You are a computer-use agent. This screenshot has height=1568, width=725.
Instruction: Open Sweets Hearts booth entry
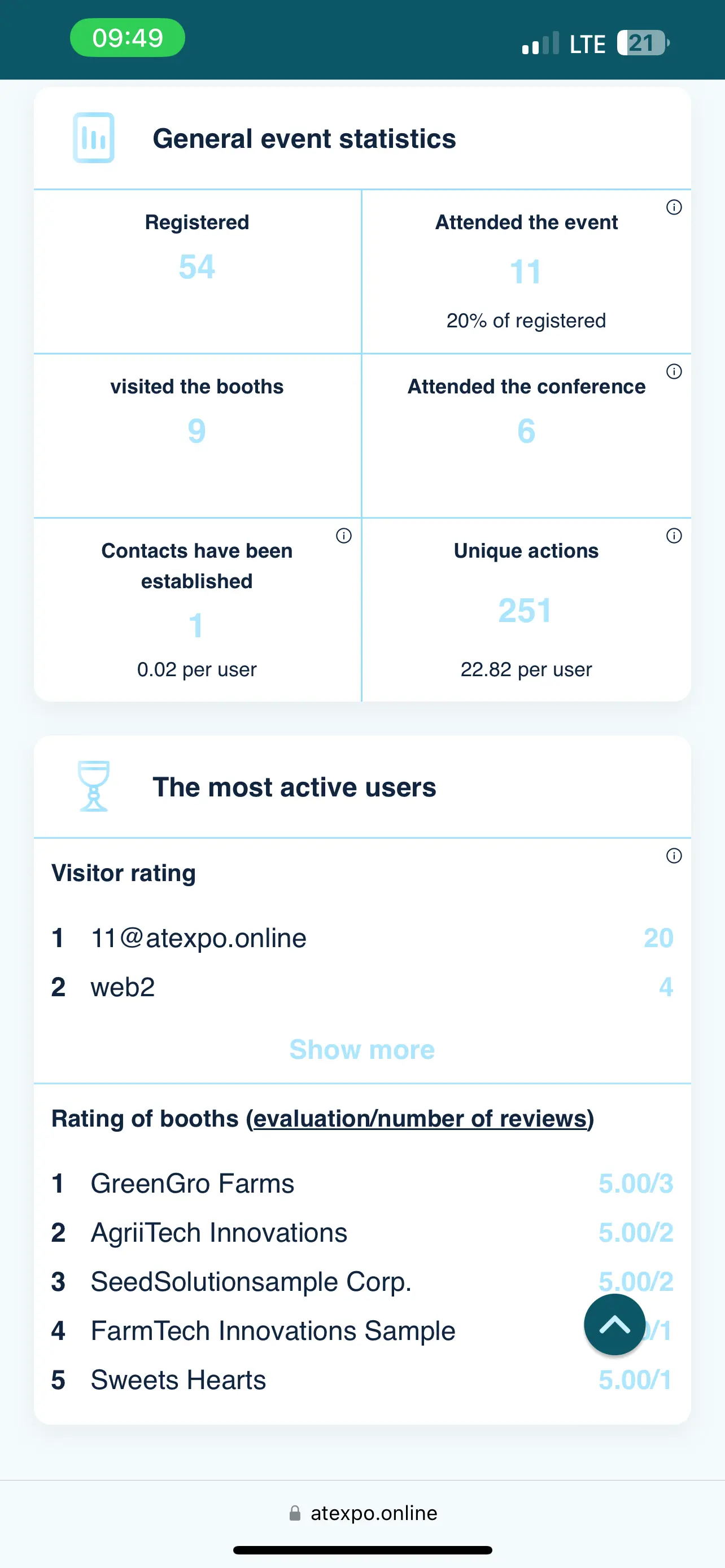click(x=362, y=1380)
